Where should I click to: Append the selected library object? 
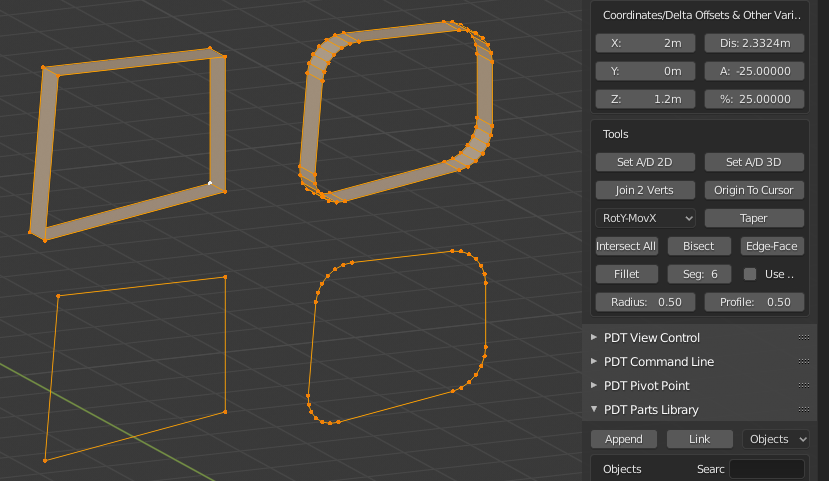624,439
